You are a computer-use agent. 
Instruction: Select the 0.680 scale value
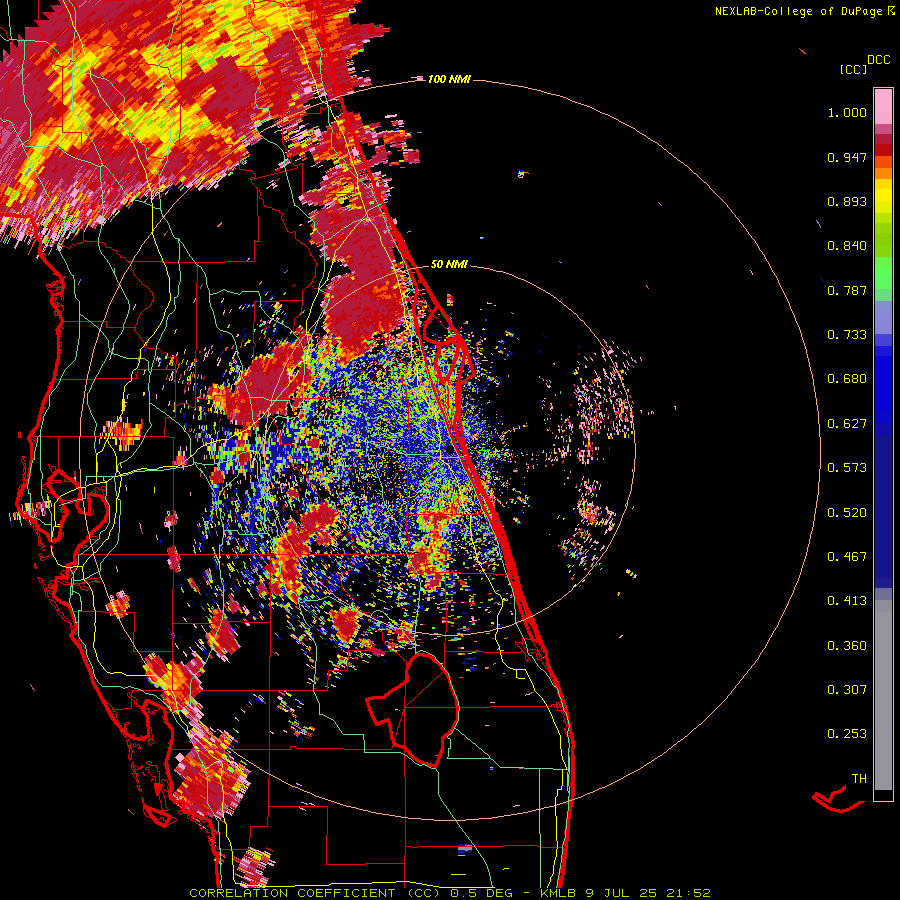847,379
